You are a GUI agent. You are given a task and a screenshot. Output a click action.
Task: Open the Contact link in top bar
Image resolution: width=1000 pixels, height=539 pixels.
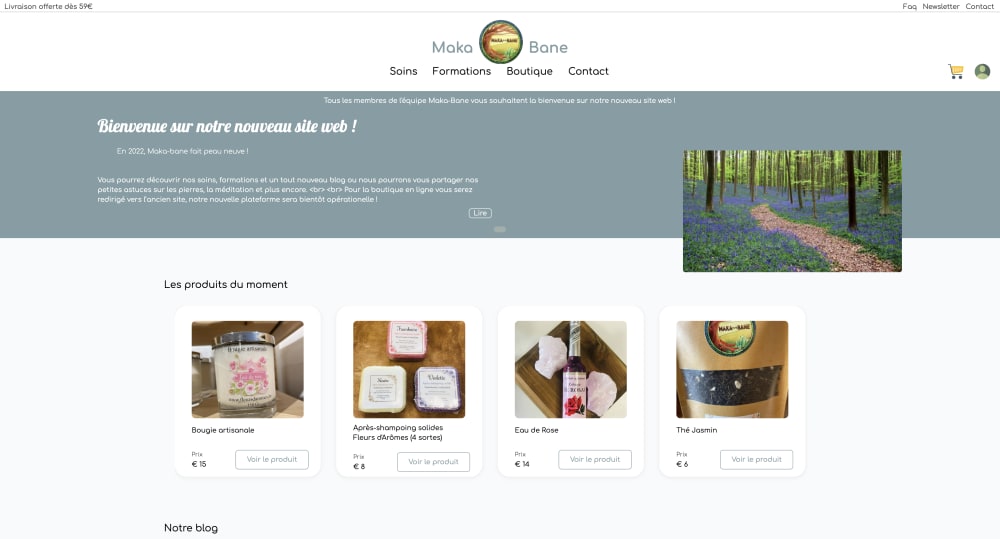[x=979, y=6]
